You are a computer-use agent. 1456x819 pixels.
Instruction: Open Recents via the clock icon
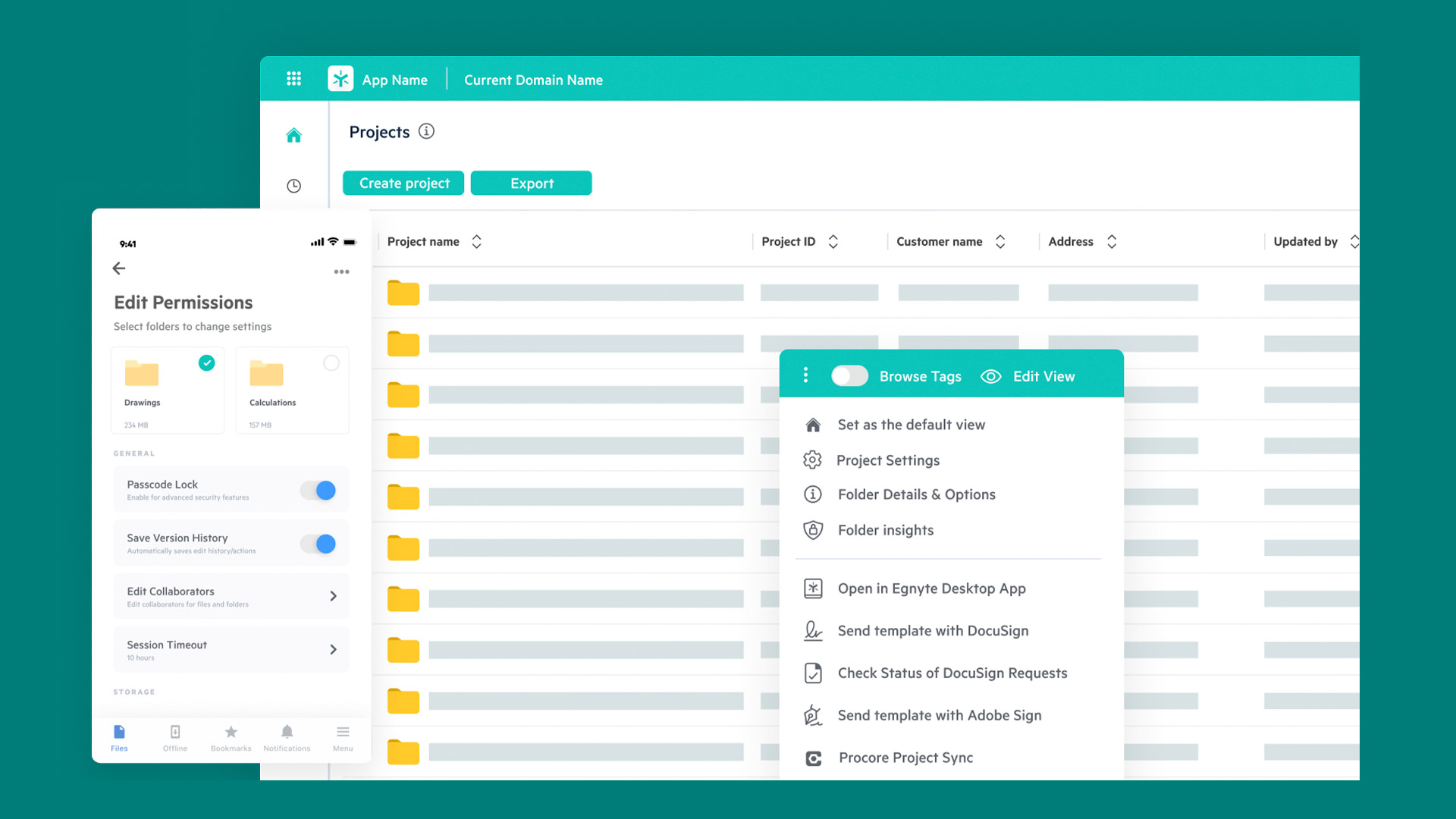click(x=294, y=185)
